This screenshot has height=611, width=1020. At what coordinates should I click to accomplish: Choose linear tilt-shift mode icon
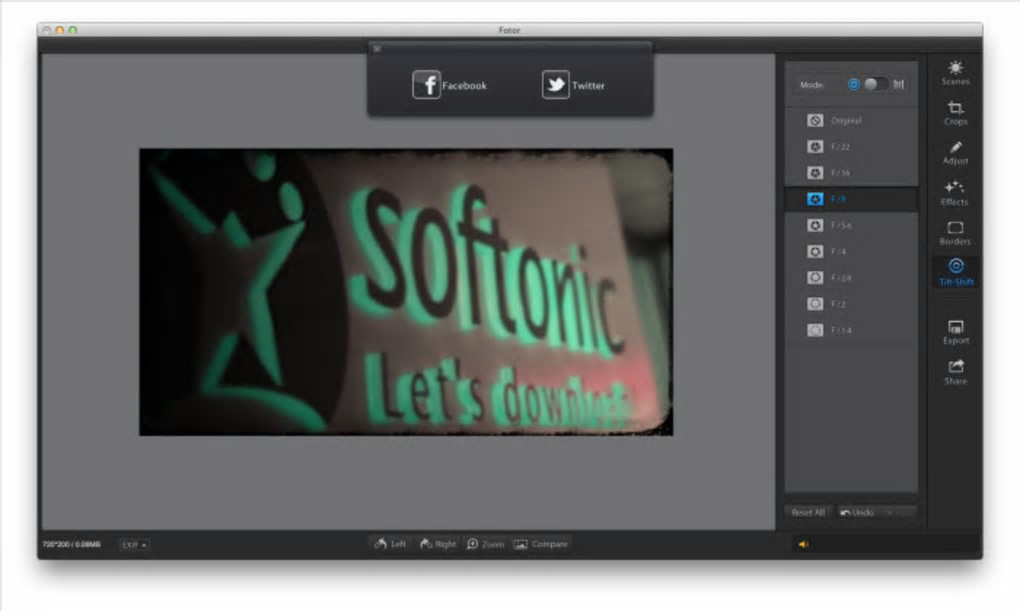click(898, 85)
